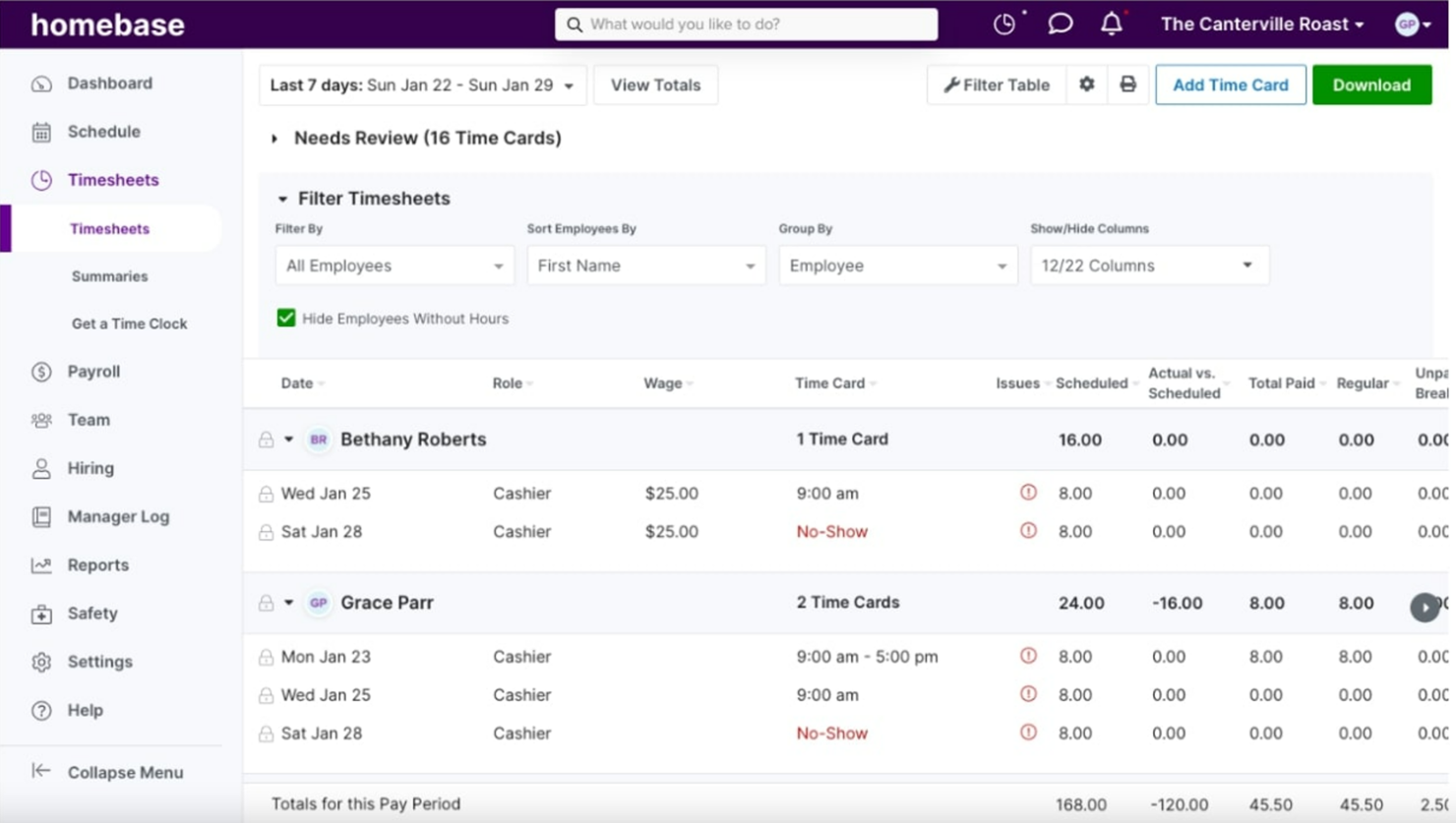Collapse Grace Parr's time cards
Viewport: 1456px width, 823px height.
(x=289, y=603)
